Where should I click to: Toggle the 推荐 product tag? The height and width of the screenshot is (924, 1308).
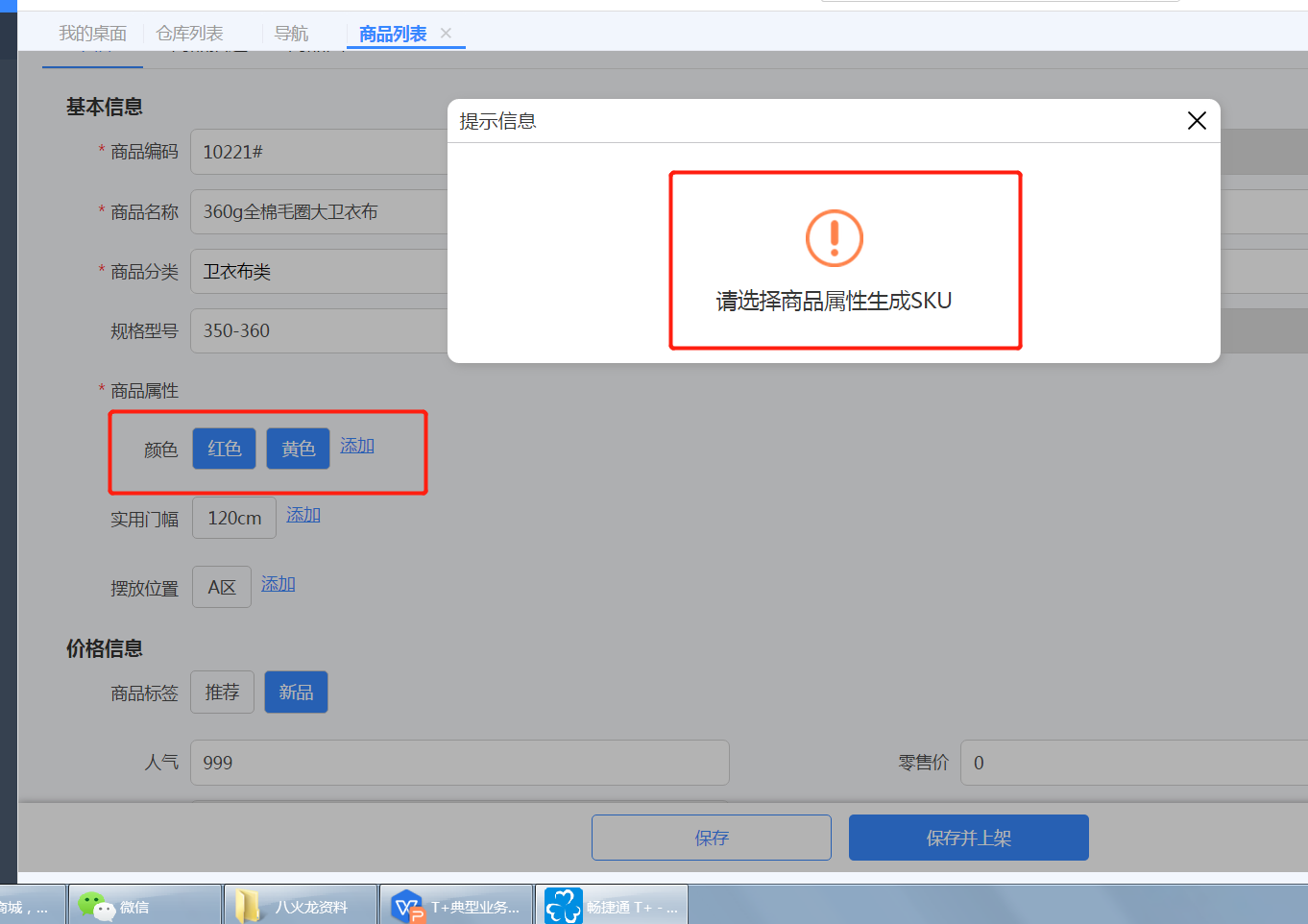pos(222,692)
